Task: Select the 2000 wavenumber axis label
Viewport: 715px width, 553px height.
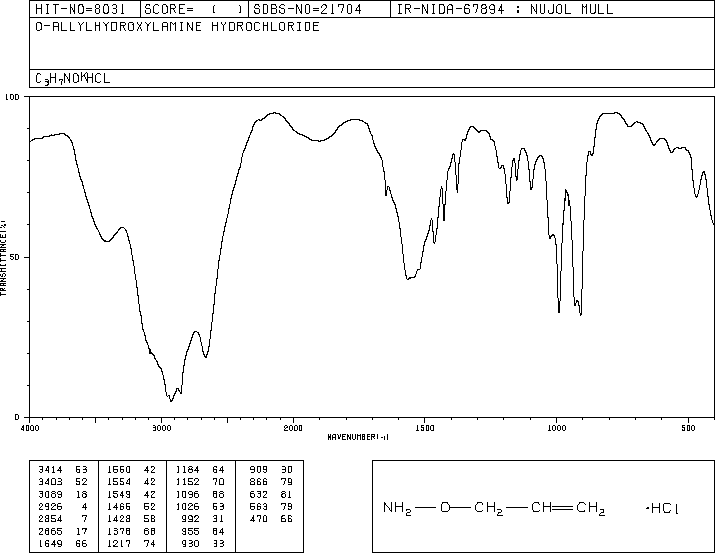Action: click(293, 428)
